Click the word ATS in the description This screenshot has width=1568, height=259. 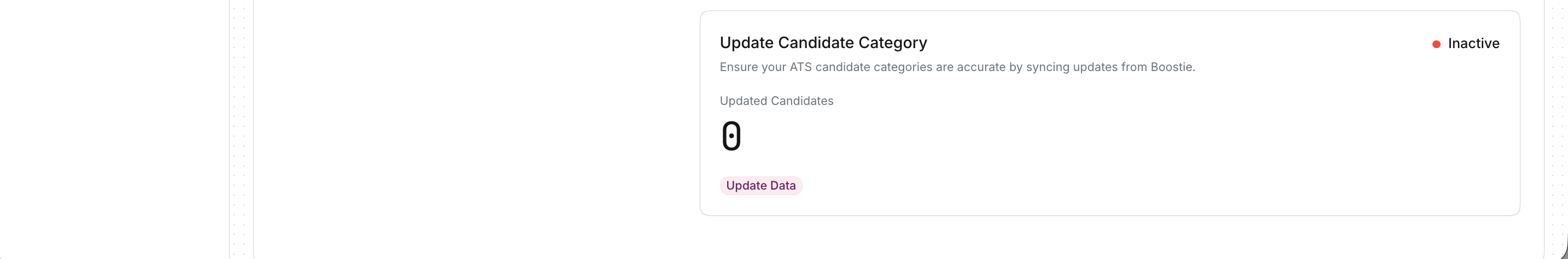[x=800, y=67]
